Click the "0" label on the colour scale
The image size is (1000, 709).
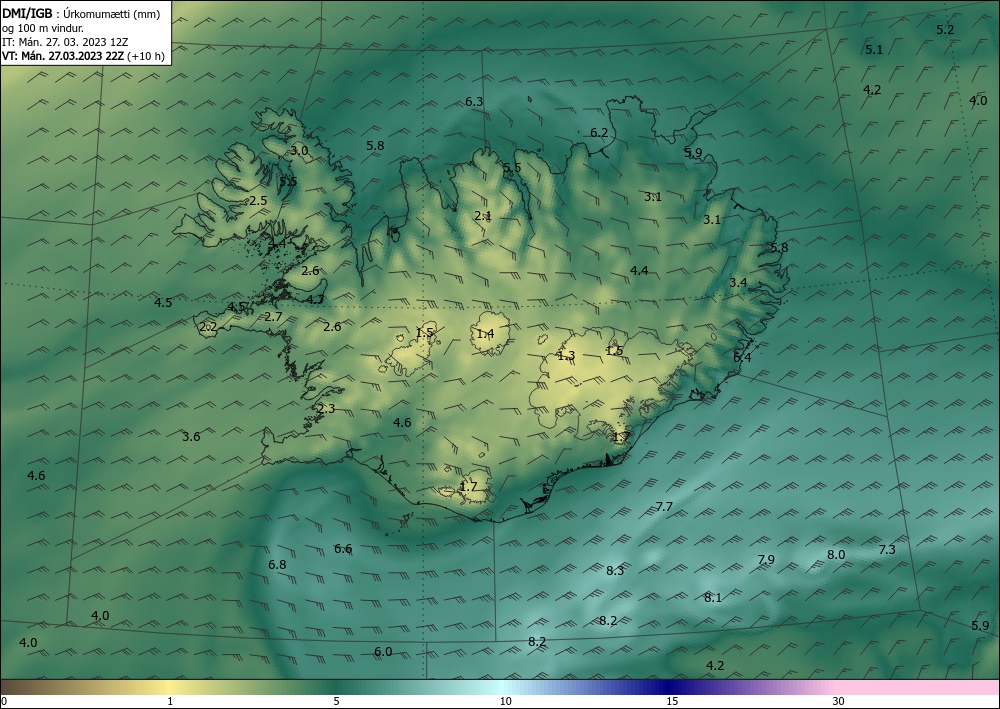tap(4, 702)
